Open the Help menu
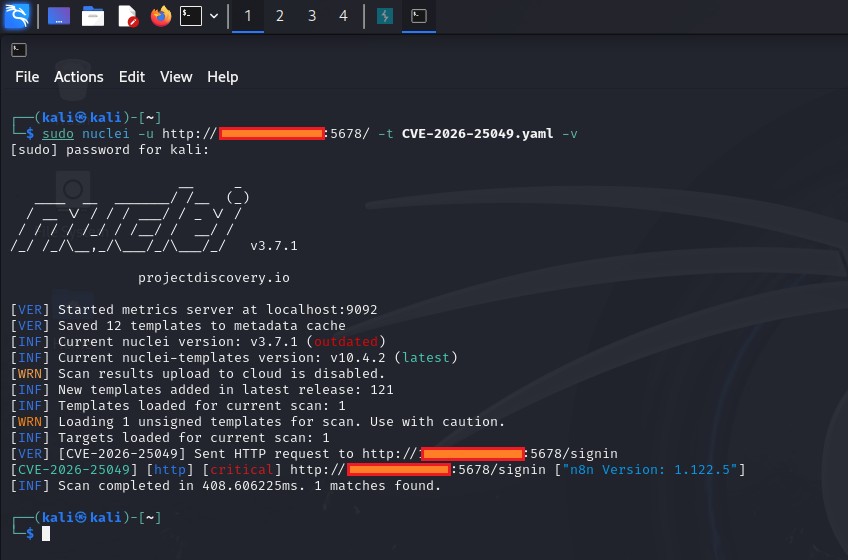Viewport: 848px width, 560px height. pos(223,77)
